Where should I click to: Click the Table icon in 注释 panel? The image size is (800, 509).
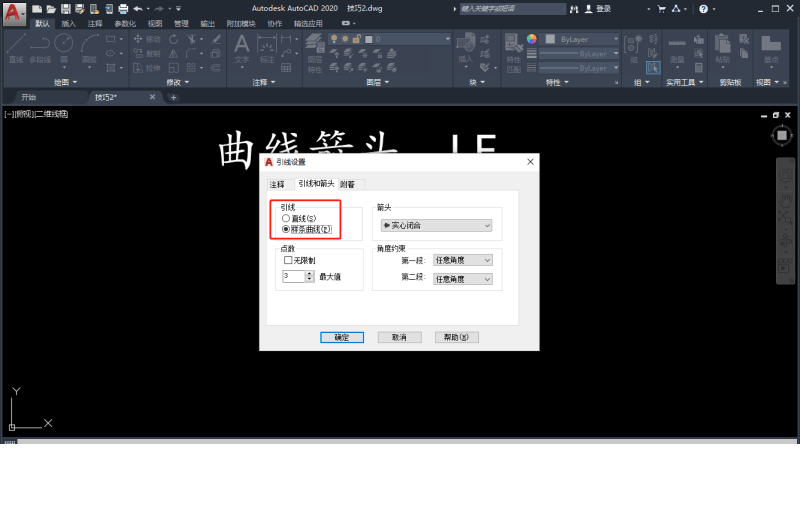tap(286, 67)
